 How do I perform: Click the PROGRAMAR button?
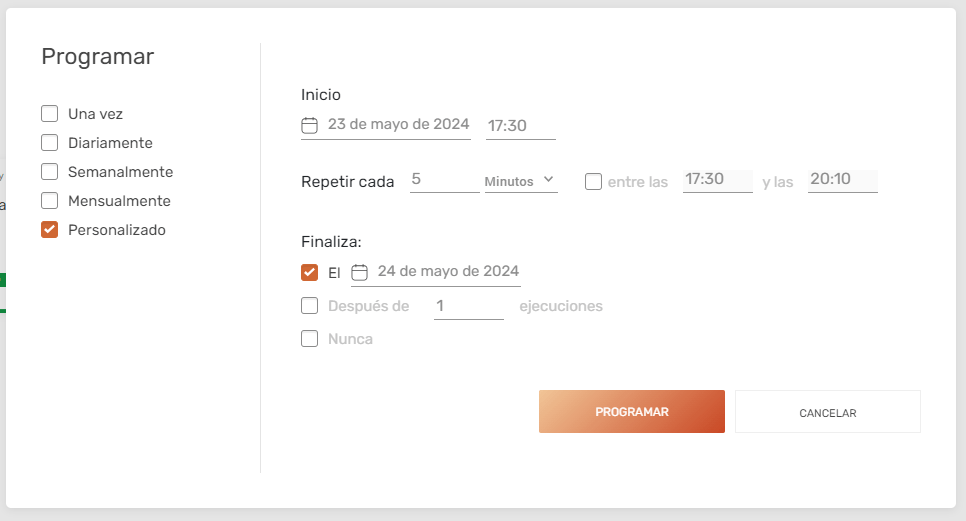[631, 411]
